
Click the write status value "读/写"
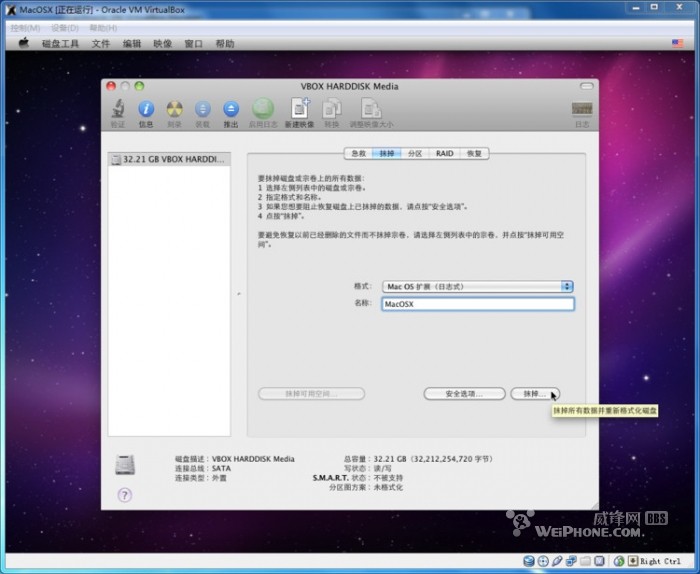(x=383, y=468)
